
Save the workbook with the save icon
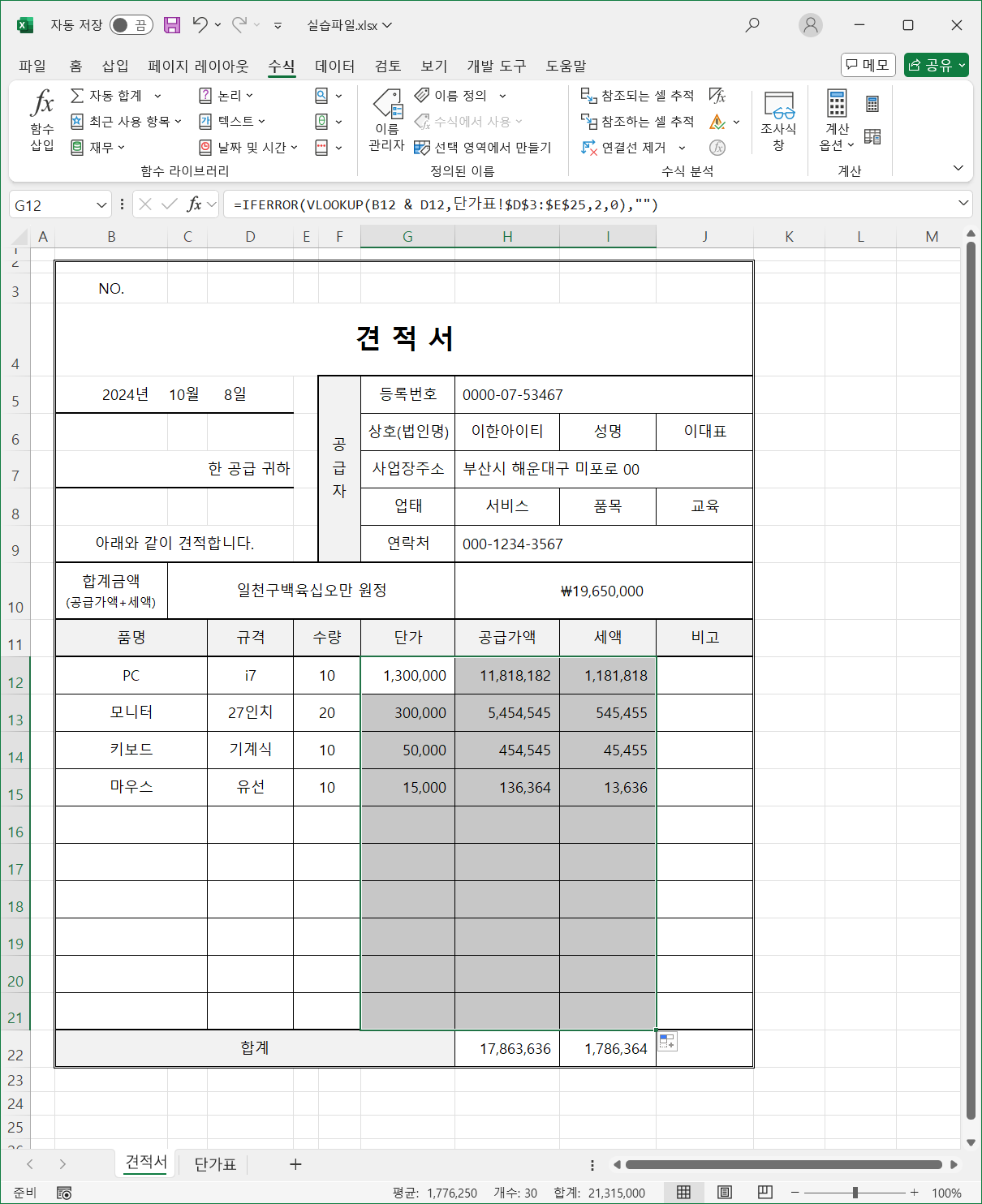point(172,25)
